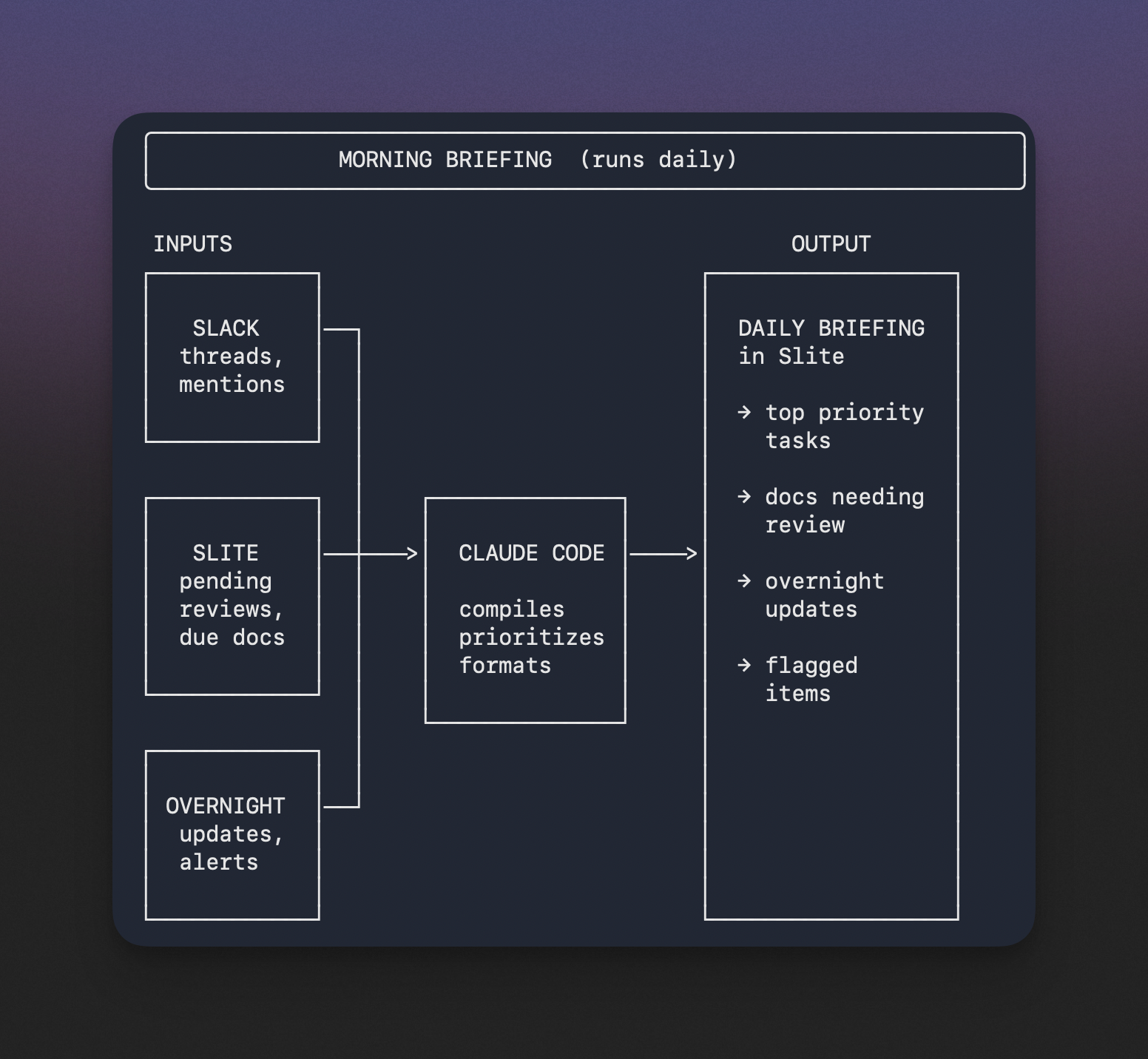Click the in Slite link text

[790, 356]
